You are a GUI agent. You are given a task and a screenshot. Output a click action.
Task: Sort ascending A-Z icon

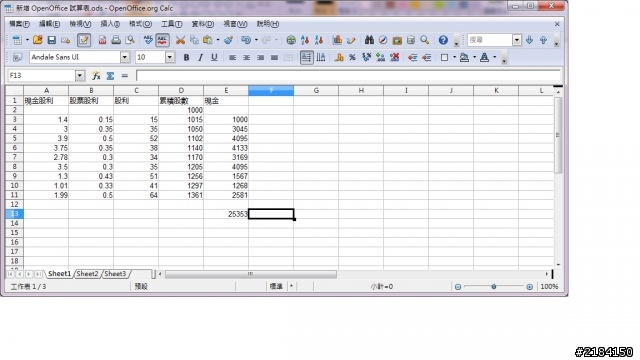[305, 40]
